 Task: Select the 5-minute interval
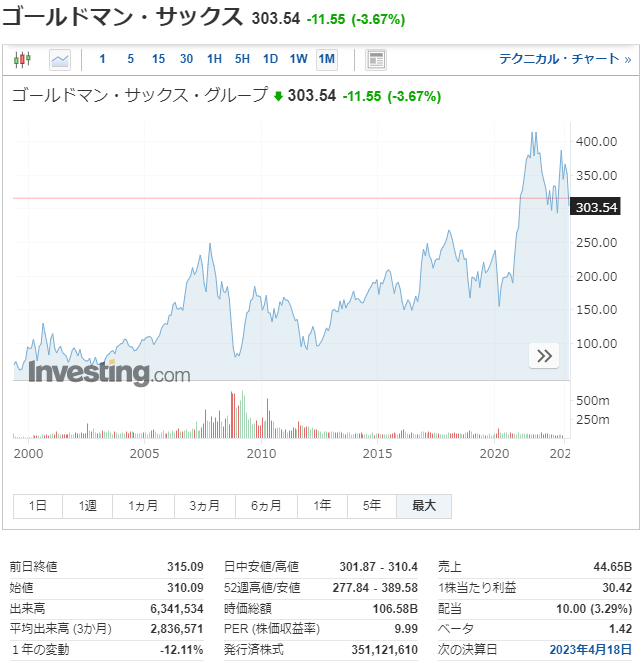[130, 59]
